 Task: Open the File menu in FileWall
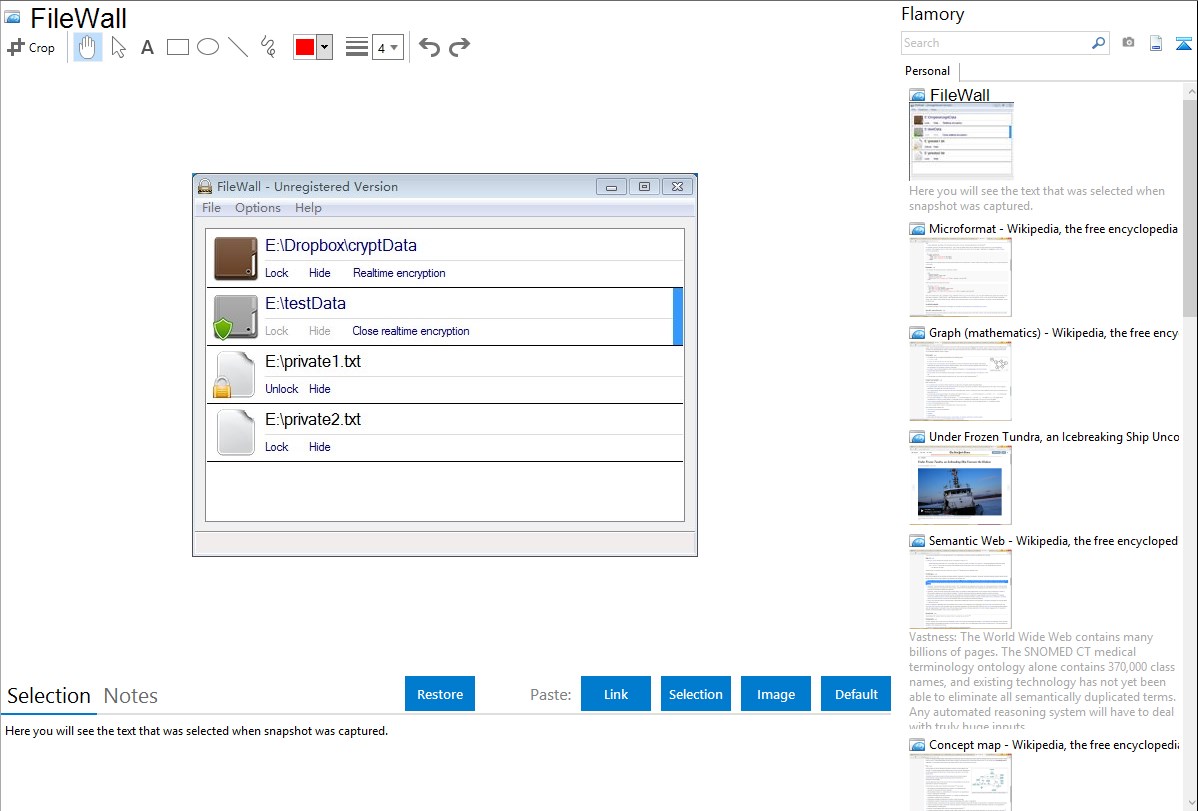(211, 208)
